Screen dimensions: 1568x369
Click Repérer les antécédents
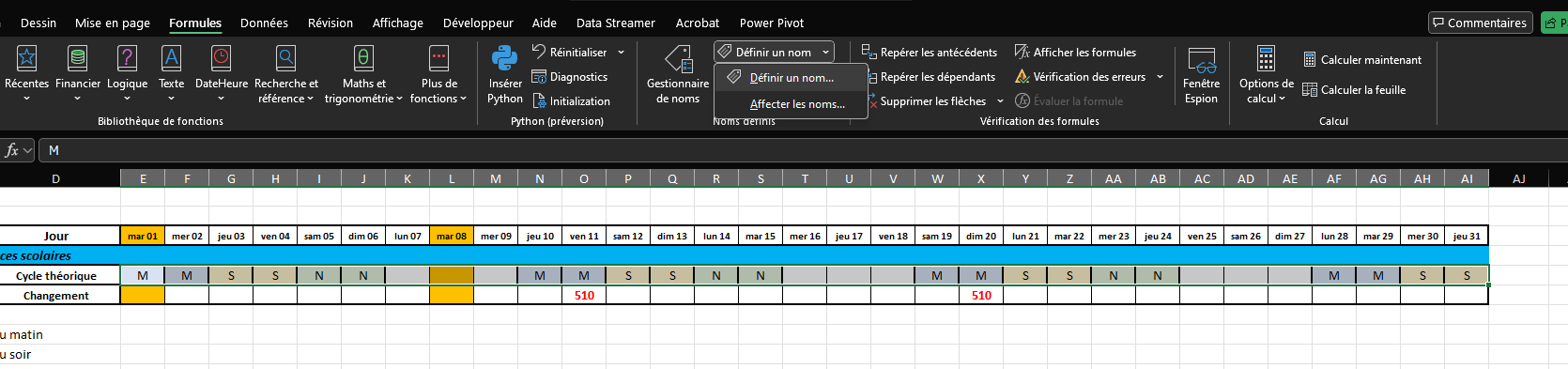(930, 53)
